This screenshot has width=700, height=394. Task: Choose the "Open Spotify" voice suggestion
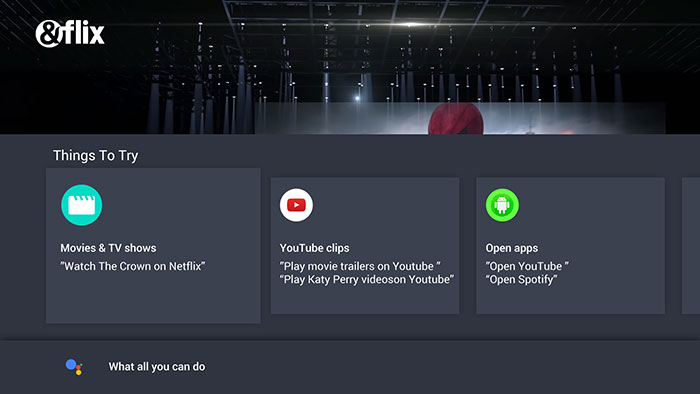521,280
